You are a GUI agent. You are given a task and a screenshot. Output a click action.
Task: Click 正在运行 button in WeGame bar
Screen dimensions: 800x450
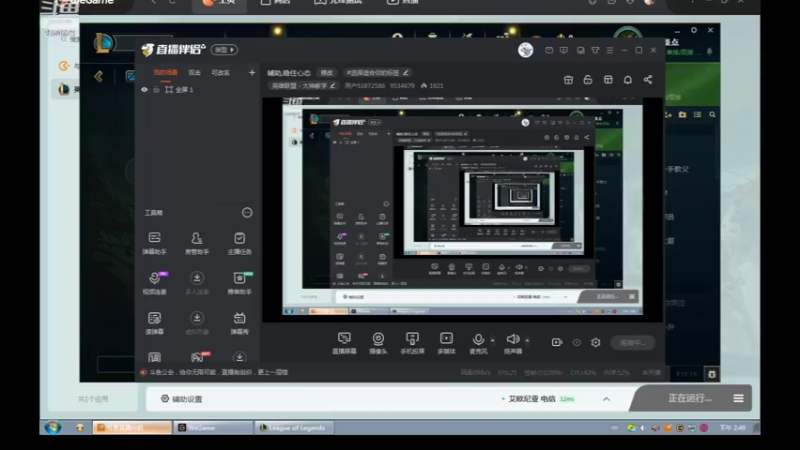pyautogui.click(x=689, y=398)
